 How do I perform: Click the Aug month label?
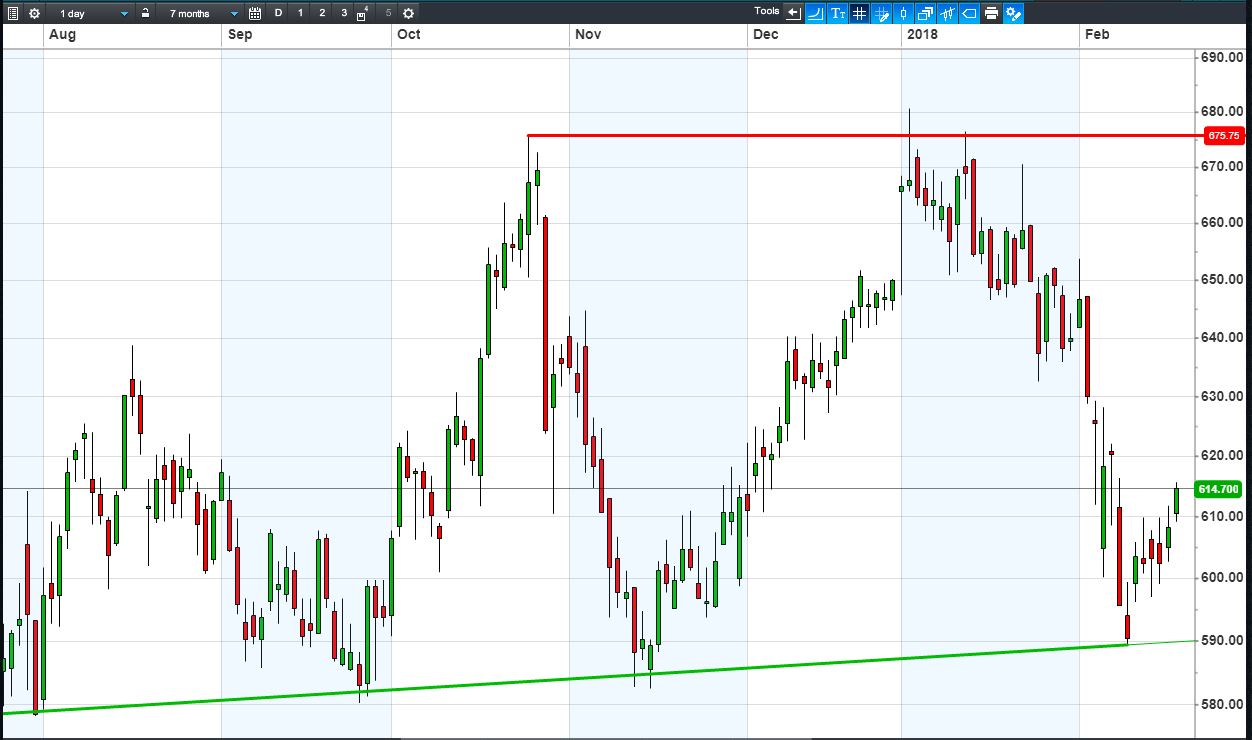(62, 34)
